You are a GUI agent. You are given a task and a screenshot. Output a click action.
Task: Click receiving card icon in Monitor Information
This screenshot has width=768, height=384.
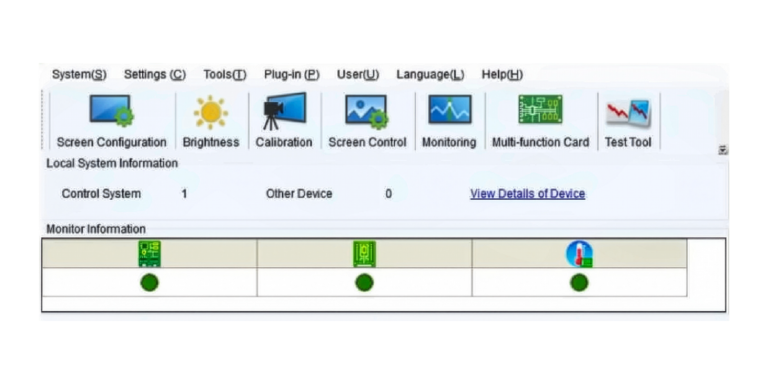tap(364, 254)
